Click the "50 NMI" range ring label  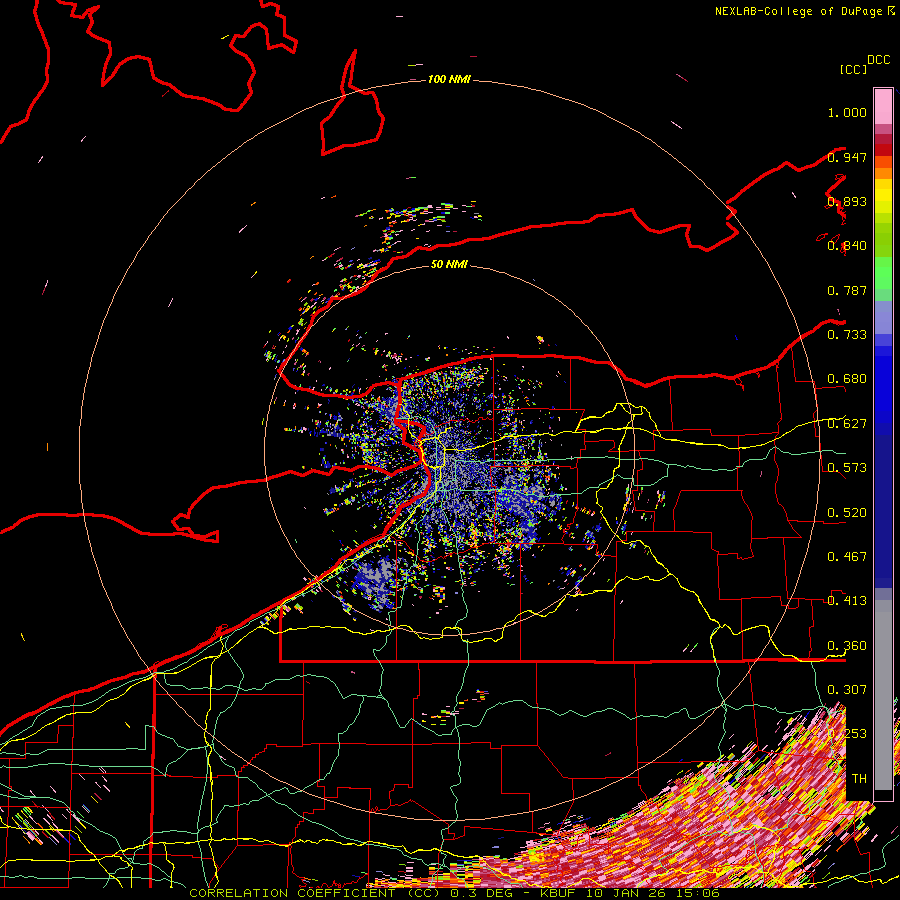tap(449, 264)
